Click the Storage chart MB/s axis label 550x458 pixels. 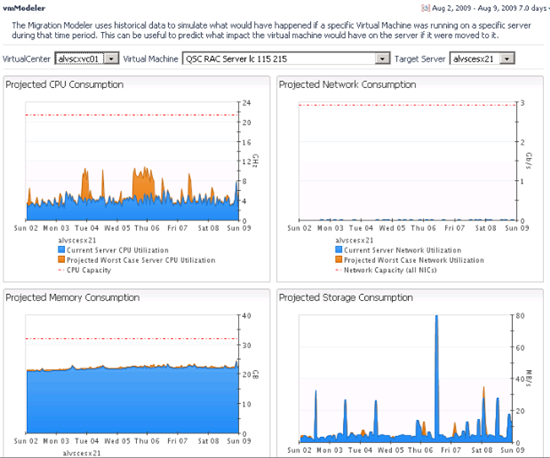pos(529,378)
